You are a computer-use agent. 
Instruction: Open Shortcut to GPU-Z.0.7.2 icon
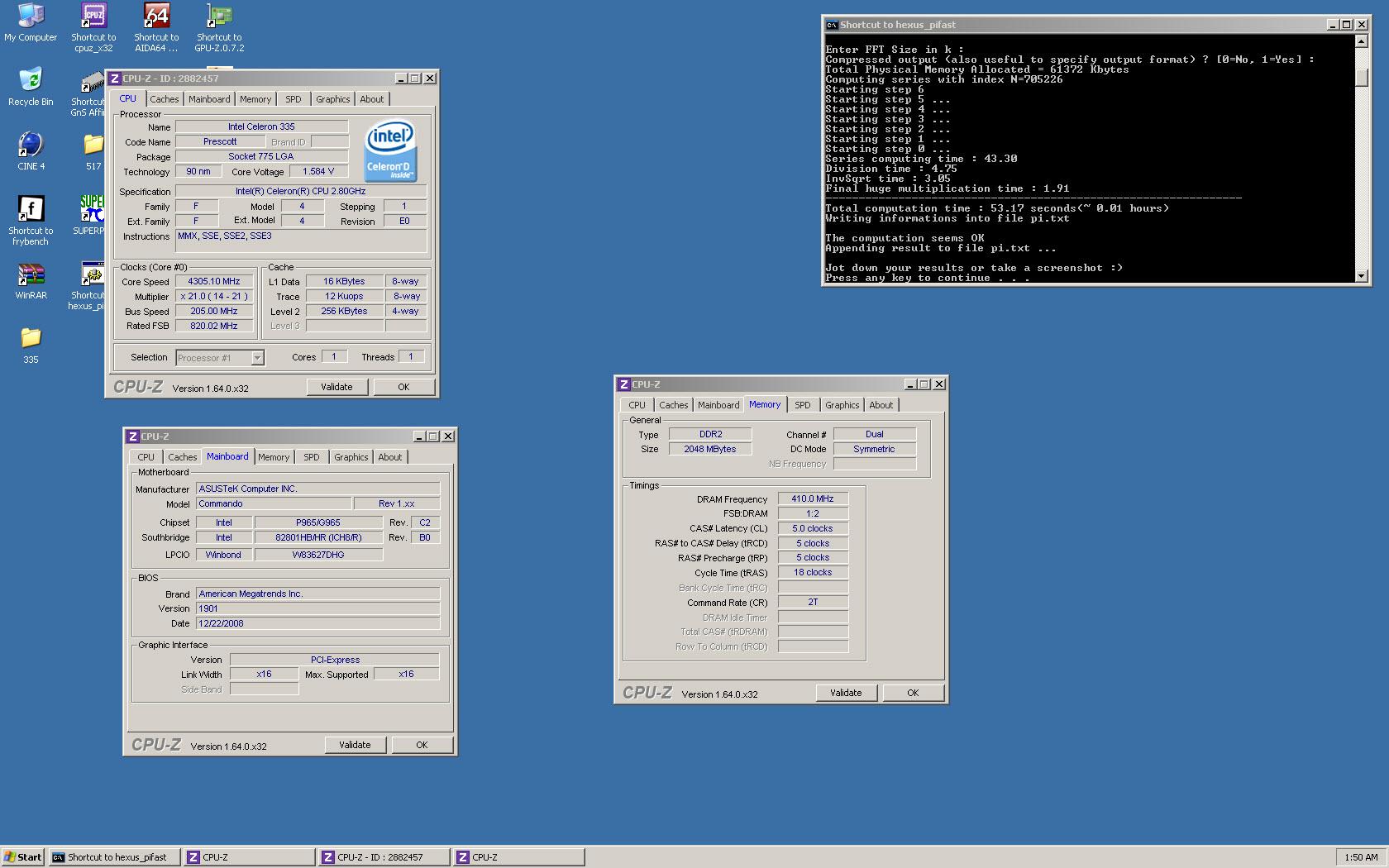[x=219, y=27]
